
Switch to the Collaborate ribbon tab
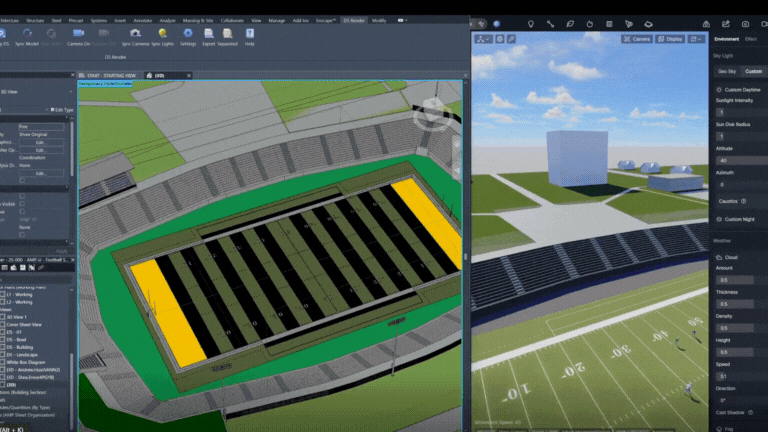click(x=232, y=21)
